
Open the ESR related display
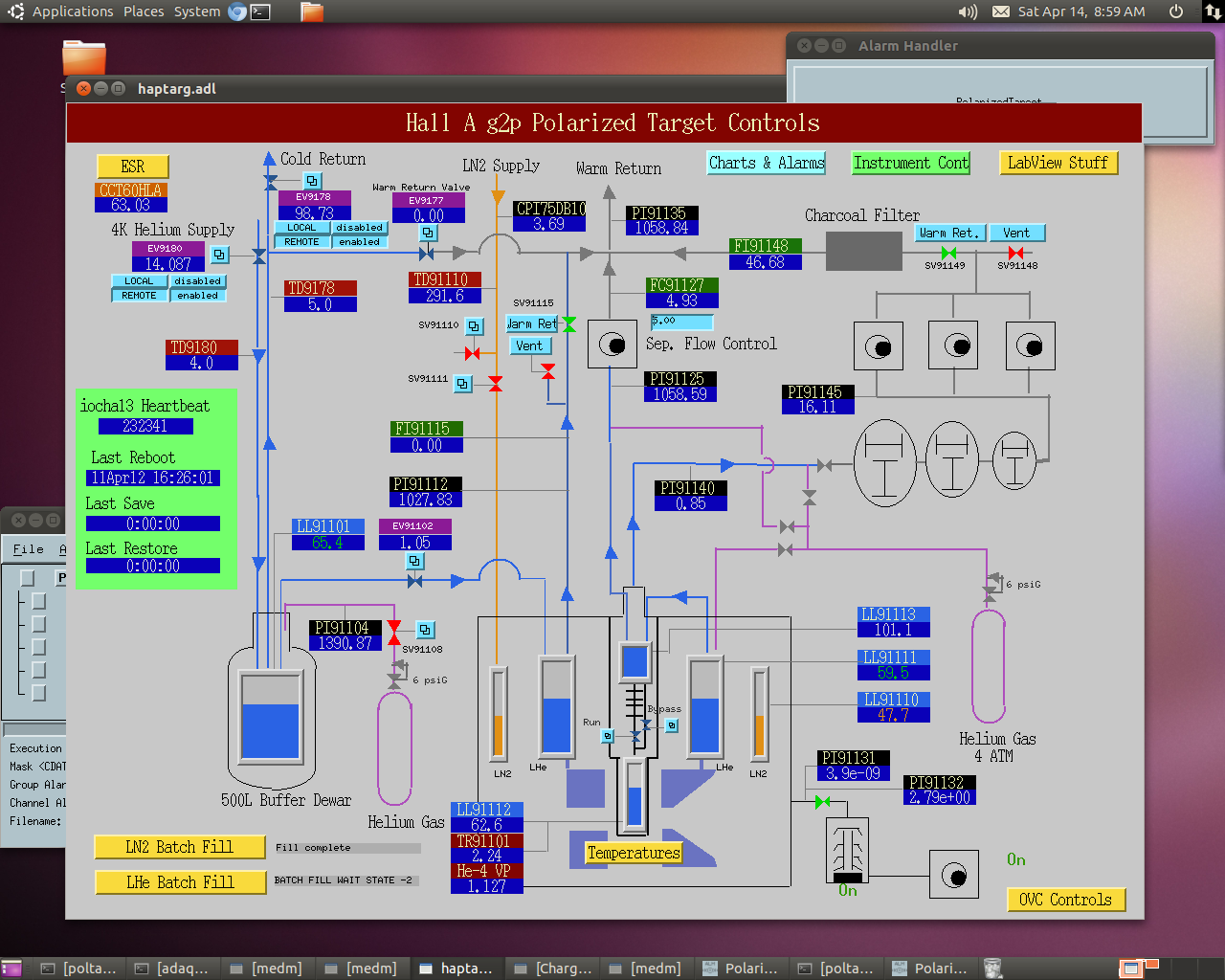pos(133,167)
